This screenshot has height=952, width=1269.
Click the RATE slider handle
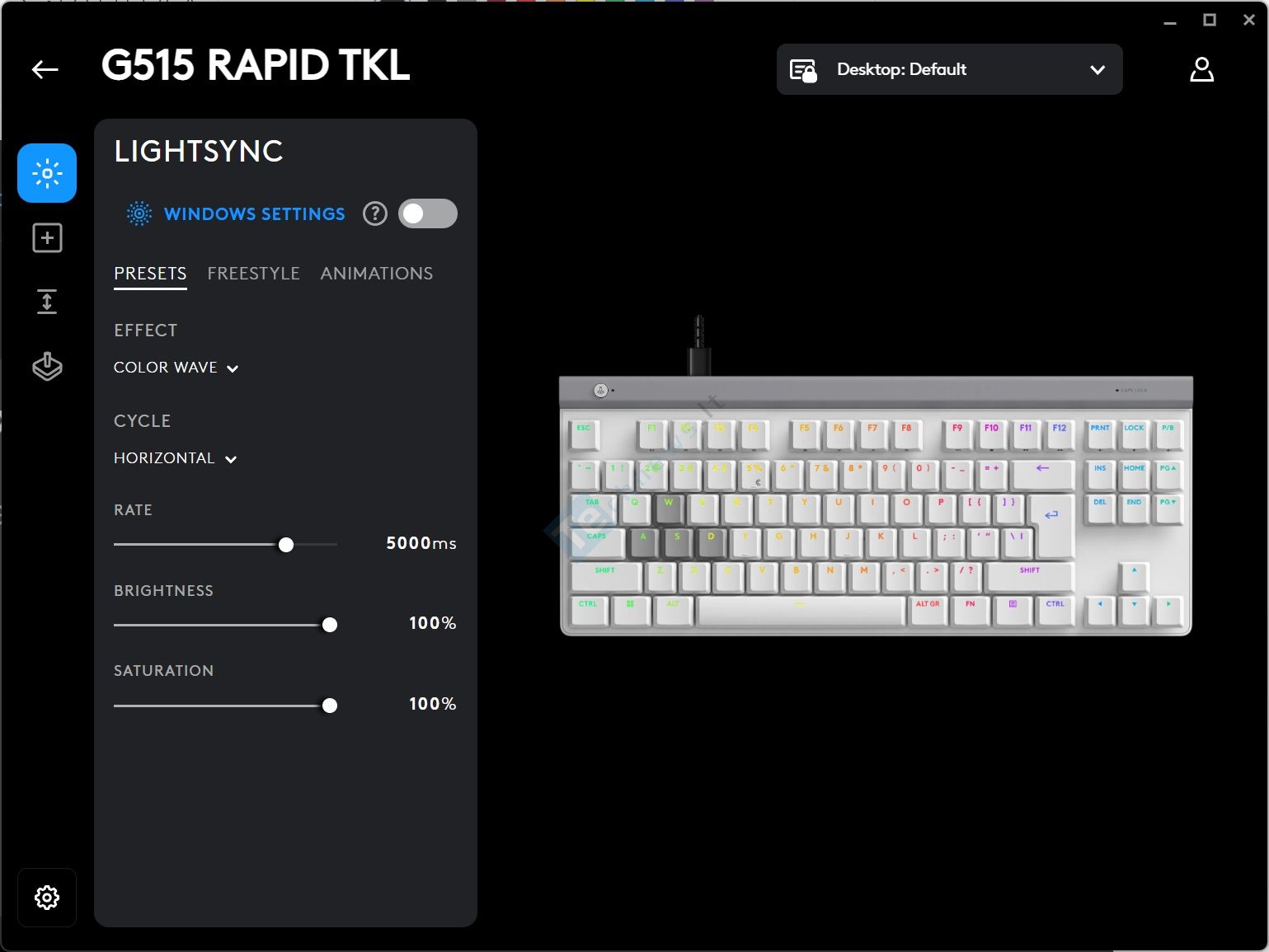286,545
